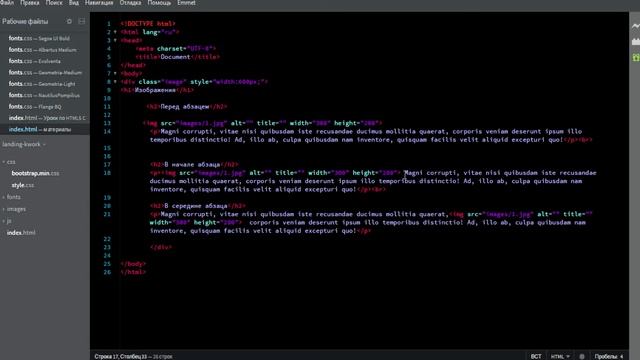
Task: Click the status bar linting indicator circle
Action: point(582,356)
